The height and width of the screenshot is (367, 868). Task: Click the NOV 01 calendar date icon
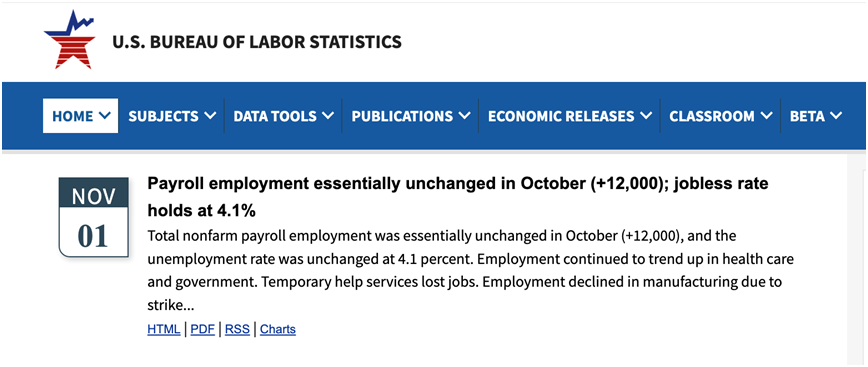click(94, 217)
